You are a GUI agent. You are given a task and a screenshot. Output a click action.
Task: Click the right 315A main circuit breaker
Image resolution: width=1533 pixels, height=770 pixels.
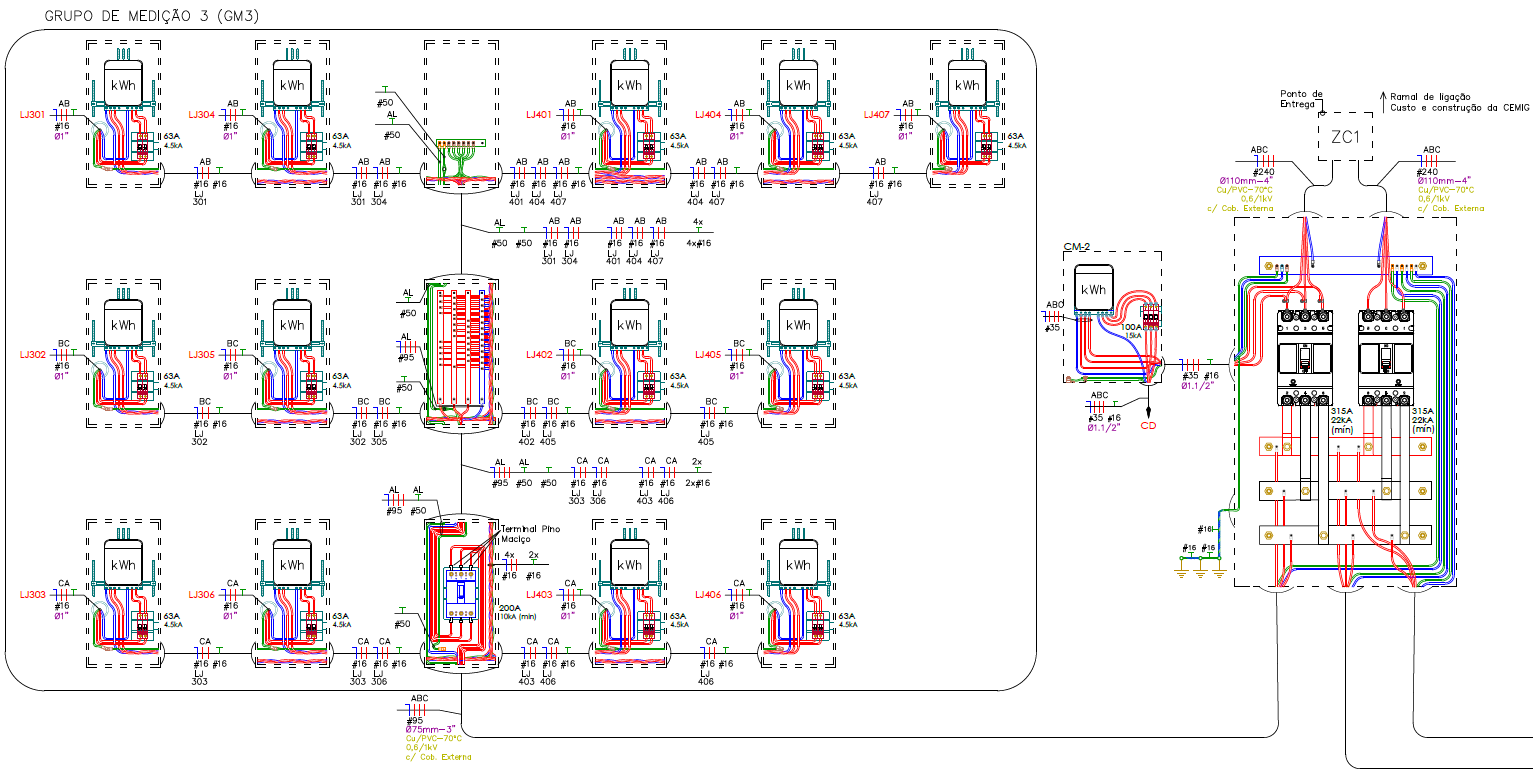click(1385, 358)
